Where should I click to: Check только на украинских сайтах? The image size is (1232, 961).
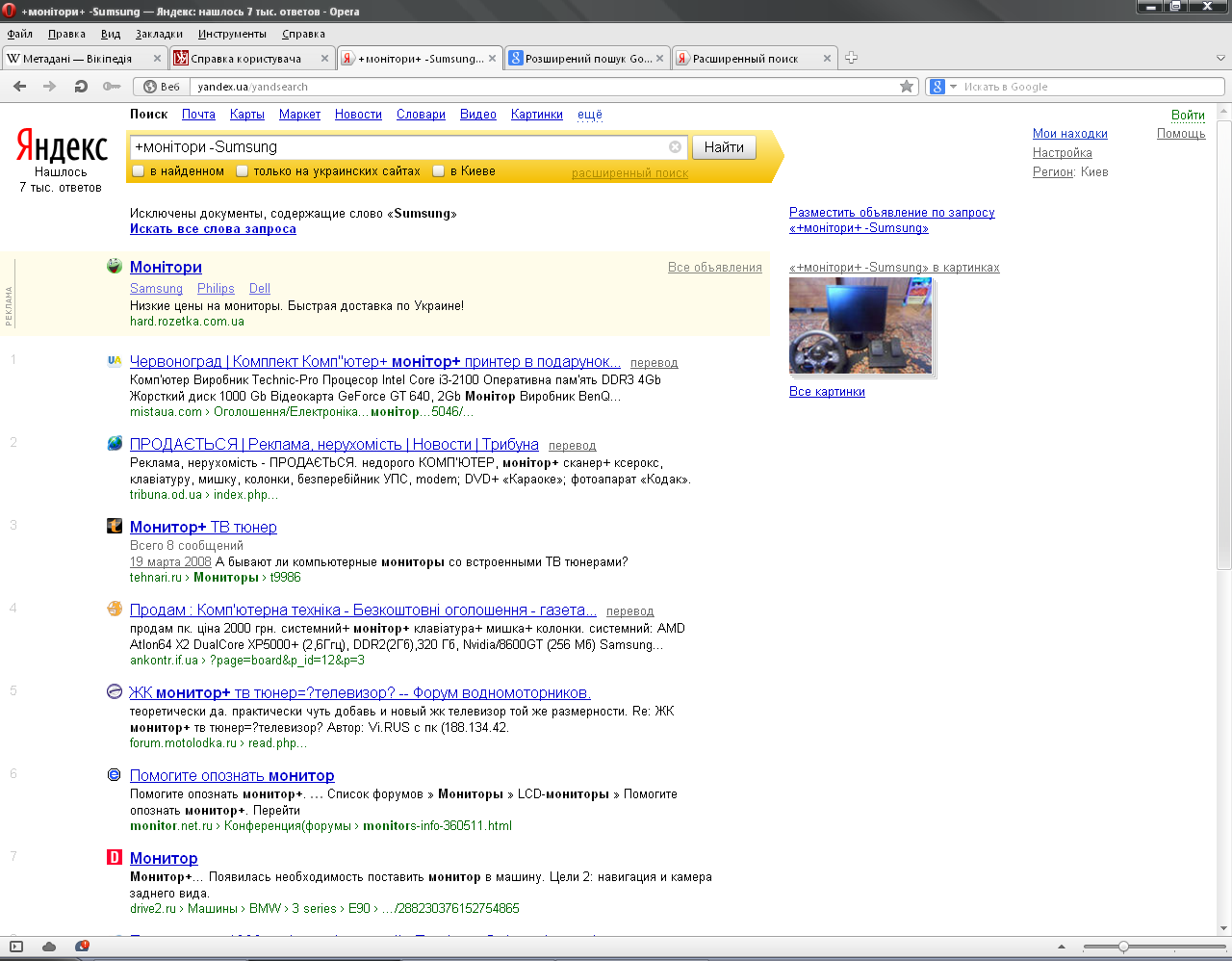point(243,171)
